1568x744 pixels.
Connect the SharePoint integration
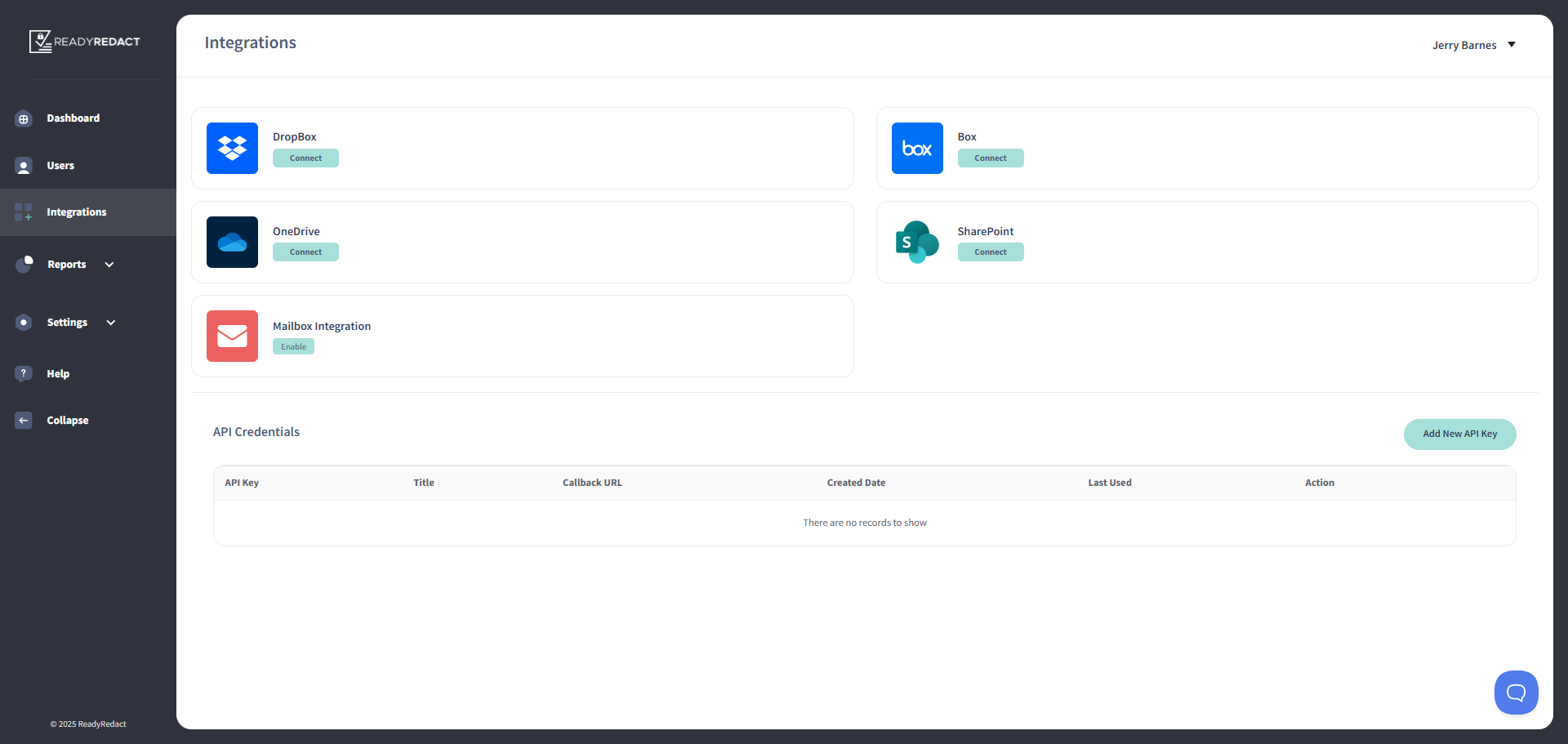pos(991,252)
